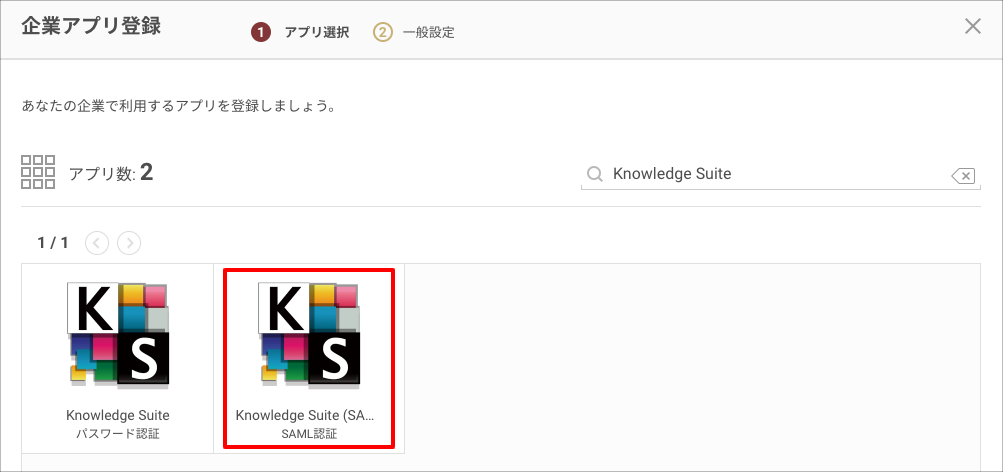Go to previous page arrow
1003x472 pixels.
[97, 242]
